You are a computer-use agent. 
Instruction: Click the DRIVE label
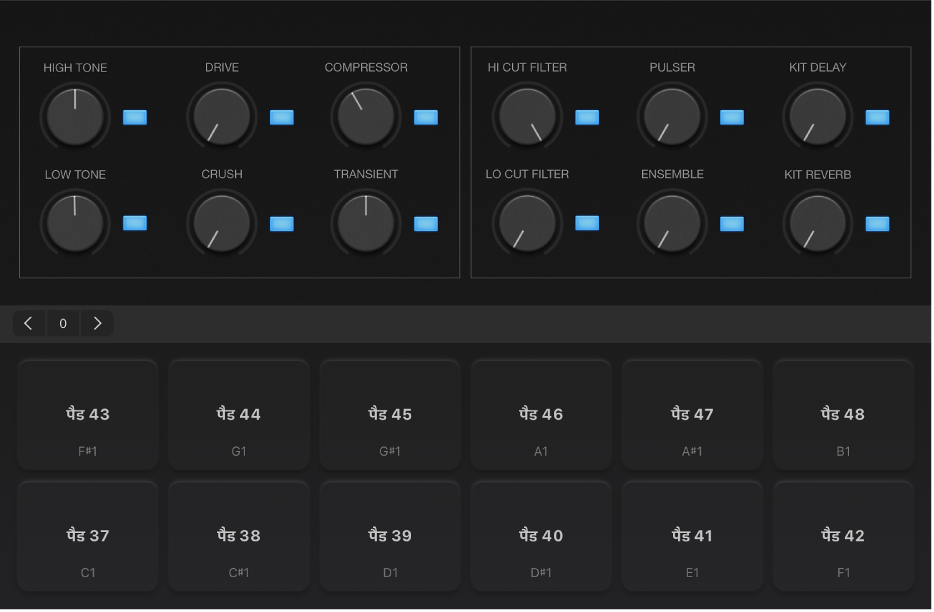(x=222, y=67)
